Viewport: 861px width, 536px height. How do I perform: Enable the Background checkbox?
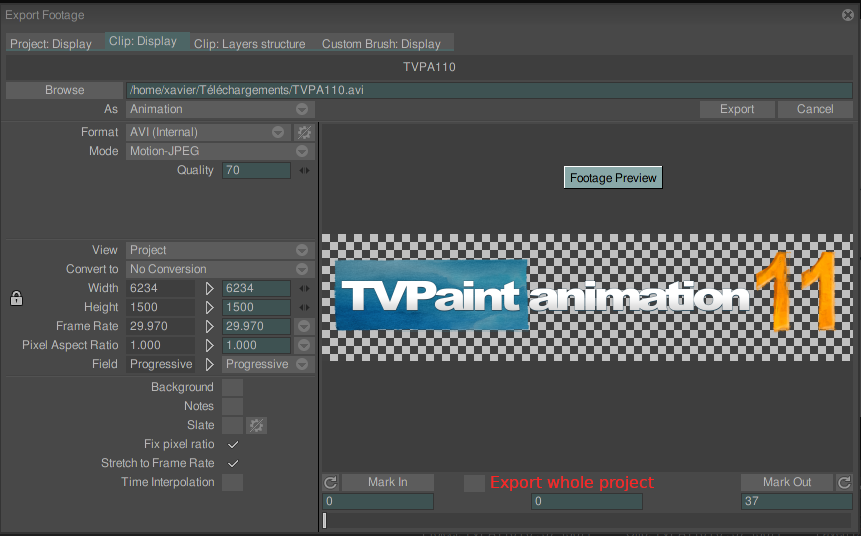pyautogui.click(x=232, y=387)
